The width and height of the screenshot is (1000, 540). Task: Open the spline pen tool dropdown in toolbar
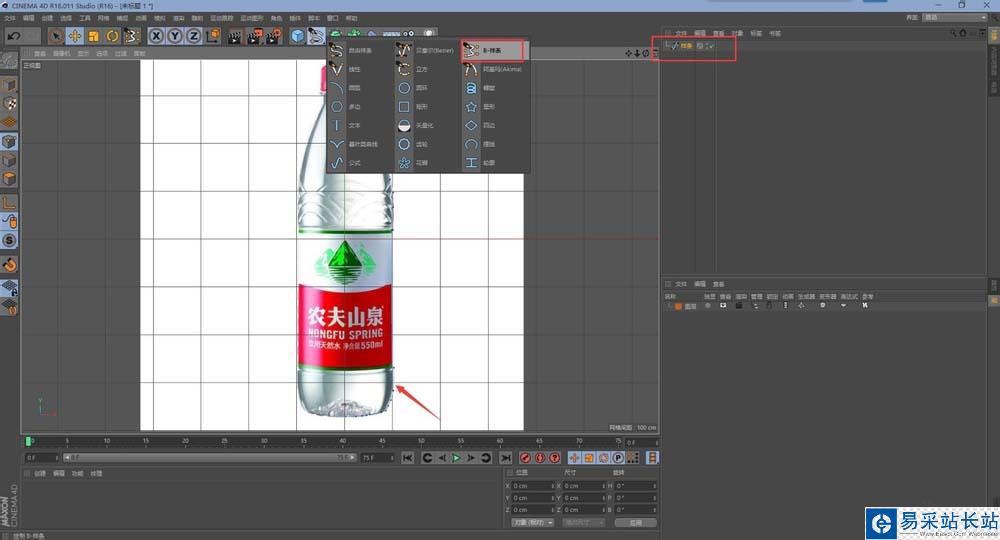316,36
